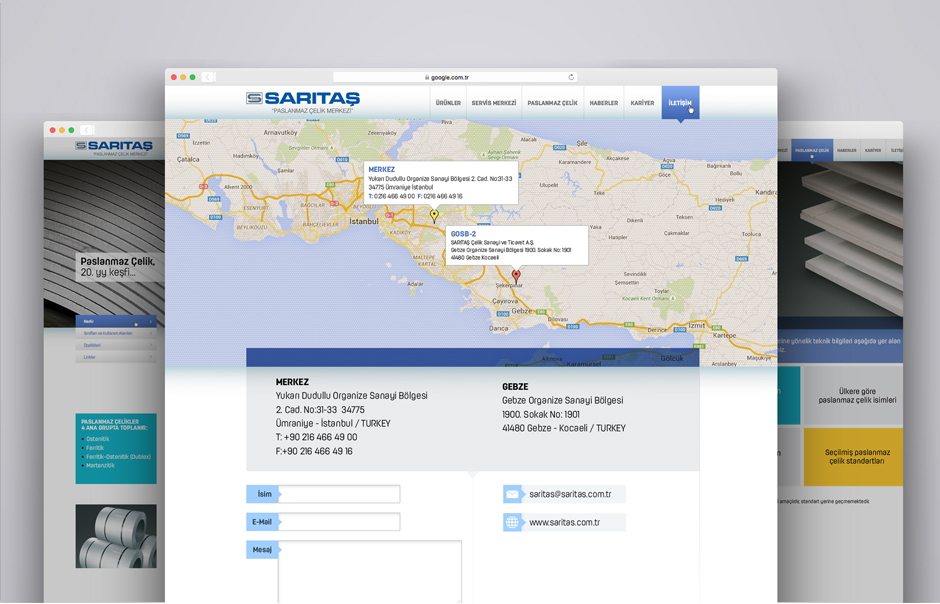This screenshot has width=940, height=604.
Task: Click the GOSB-2 title in the map popup
Action: click(463, 234)
